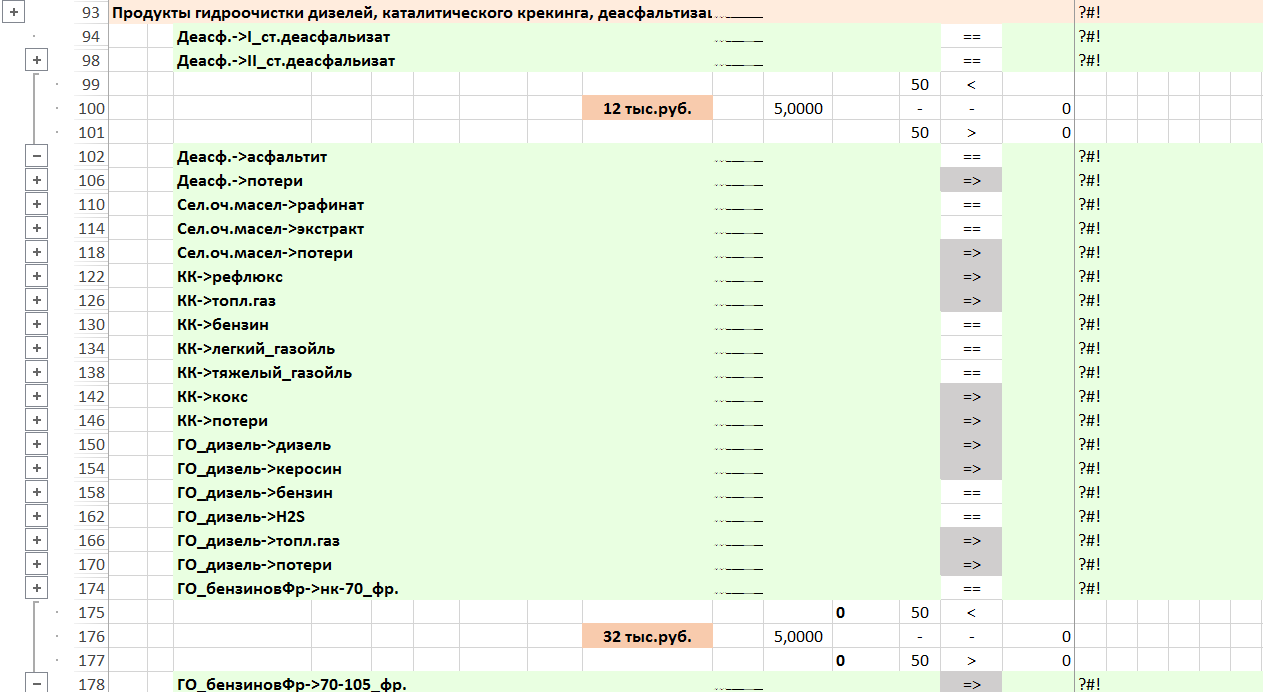Select row header 100
The height and width of the screenshot is (692, 1263).
coord(90,108)
